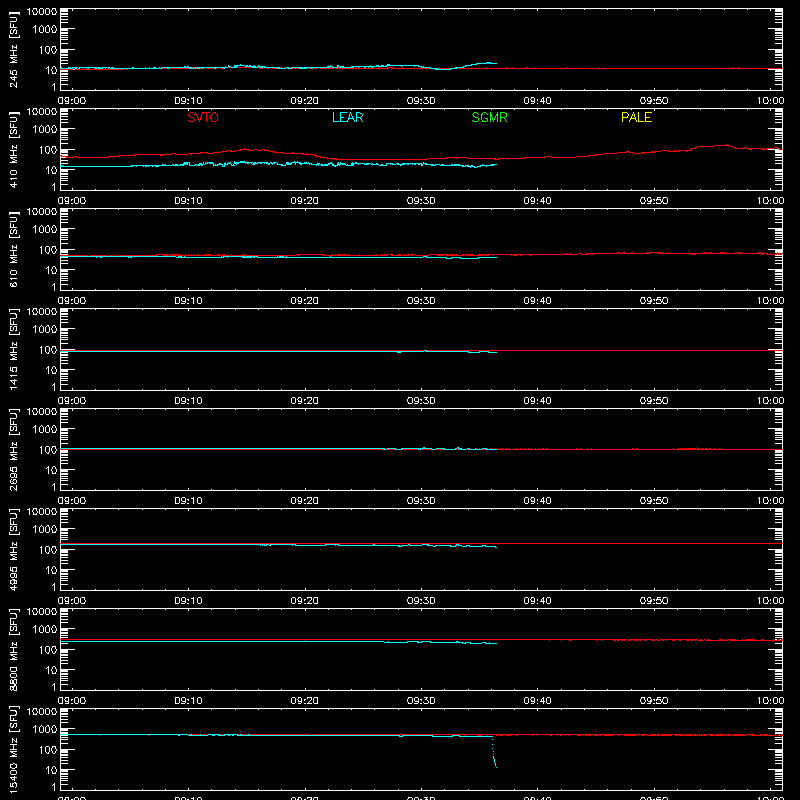This screenshot has height=800, width=800.
Task: Select the 245 MHz [SFU] axis title
Action: click(13, 49)
